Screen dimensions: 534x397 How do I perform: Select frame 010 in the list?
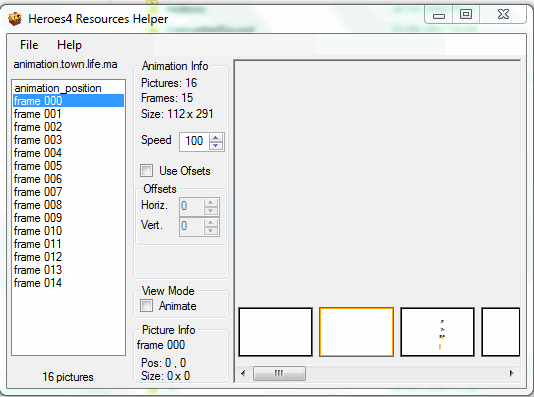68,231
